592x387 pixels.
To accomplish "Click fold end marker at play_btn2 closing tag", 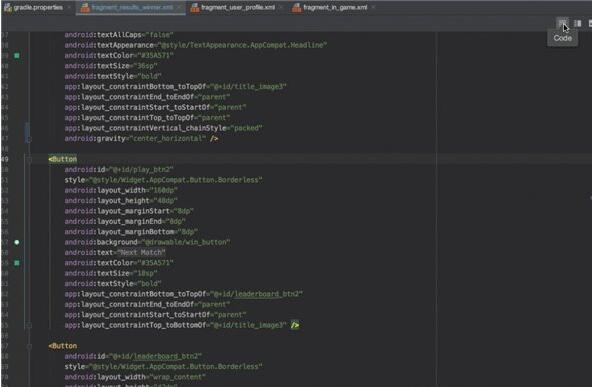I will 29,325.
